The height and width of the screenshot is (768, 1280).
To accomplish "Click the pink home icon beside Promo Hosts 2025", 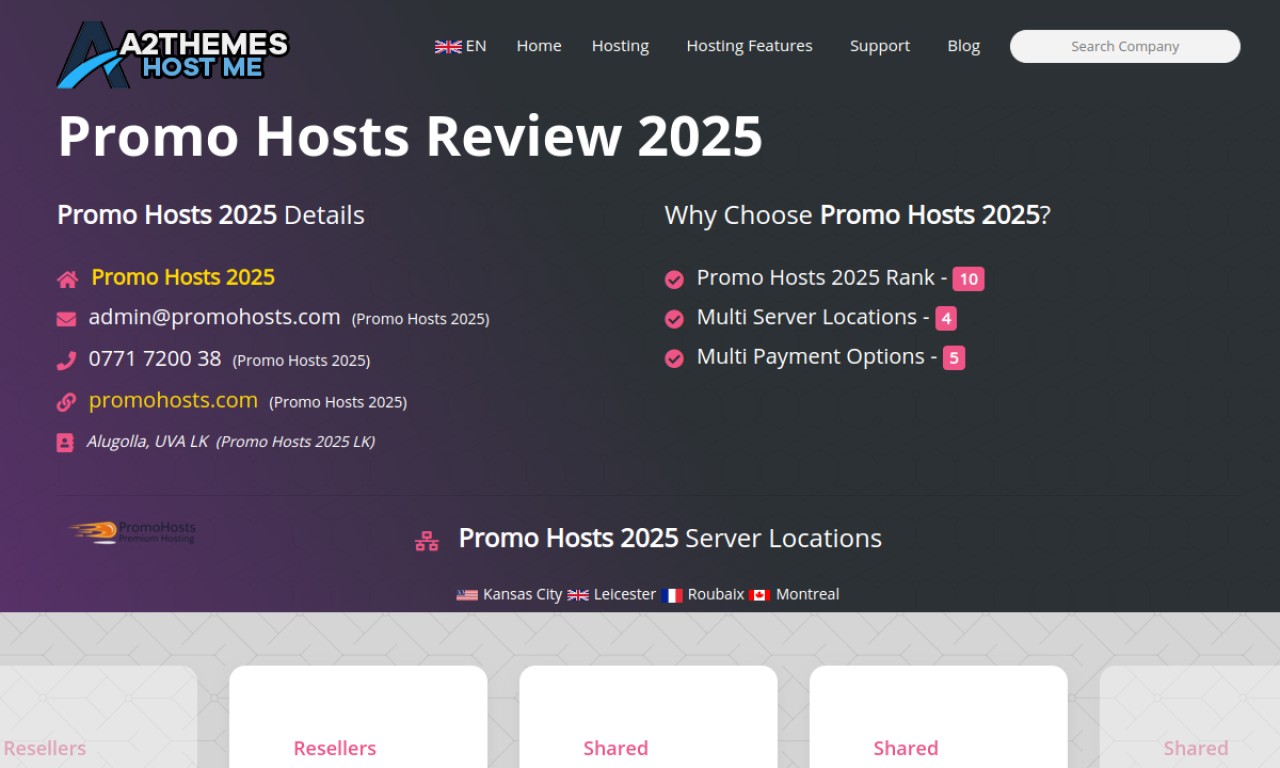I will tap(67, 279).
